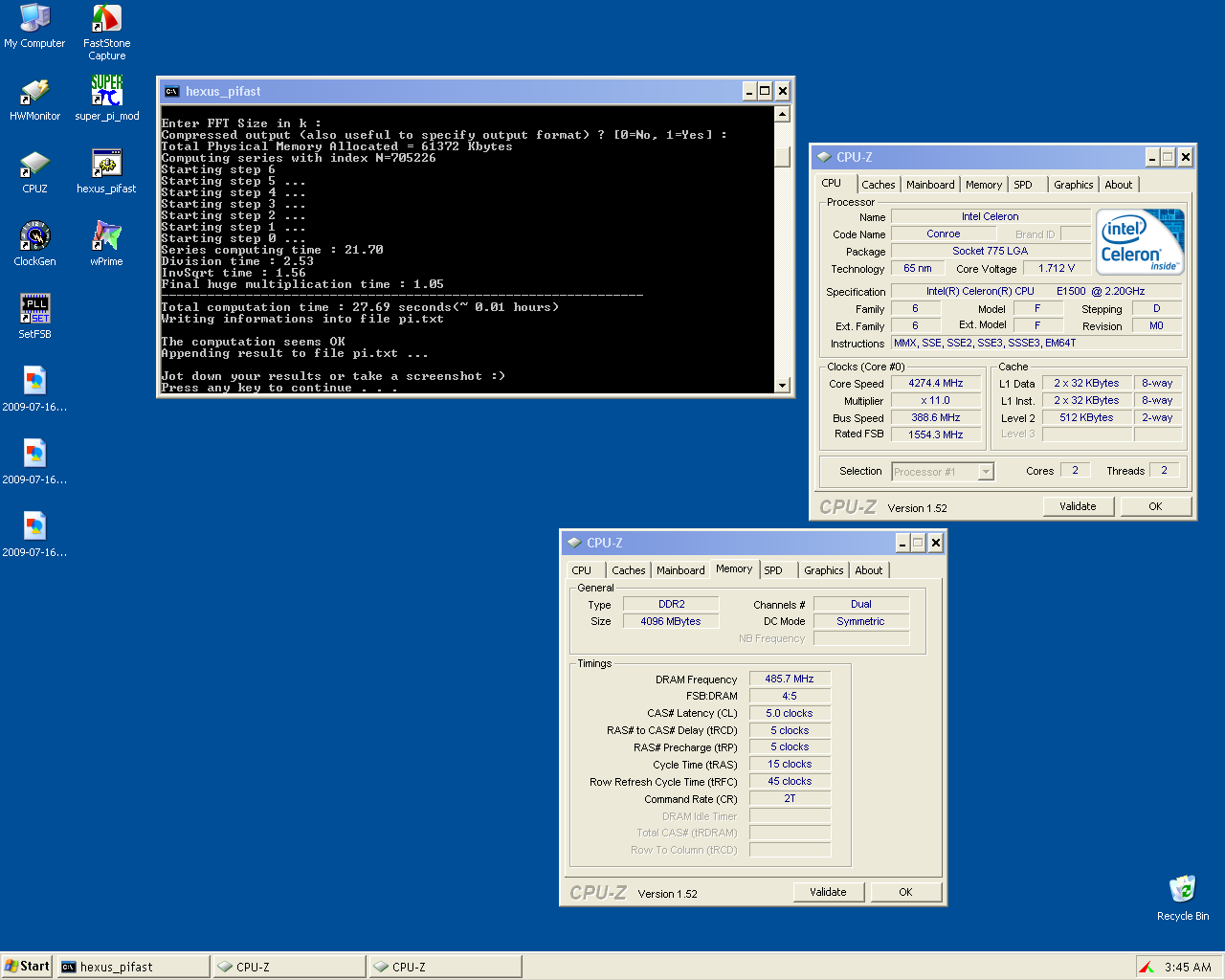Click console scrollbar thumb

tap(782, 157)
